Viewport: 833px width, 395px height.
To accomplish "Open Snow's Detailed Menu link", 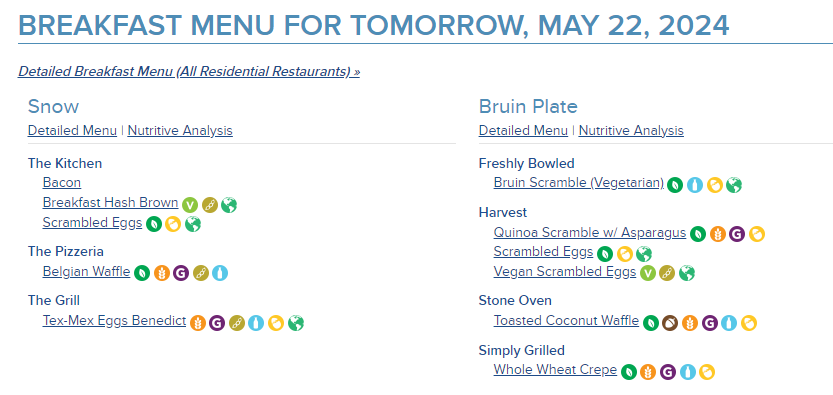I will (x=72, y=130).
